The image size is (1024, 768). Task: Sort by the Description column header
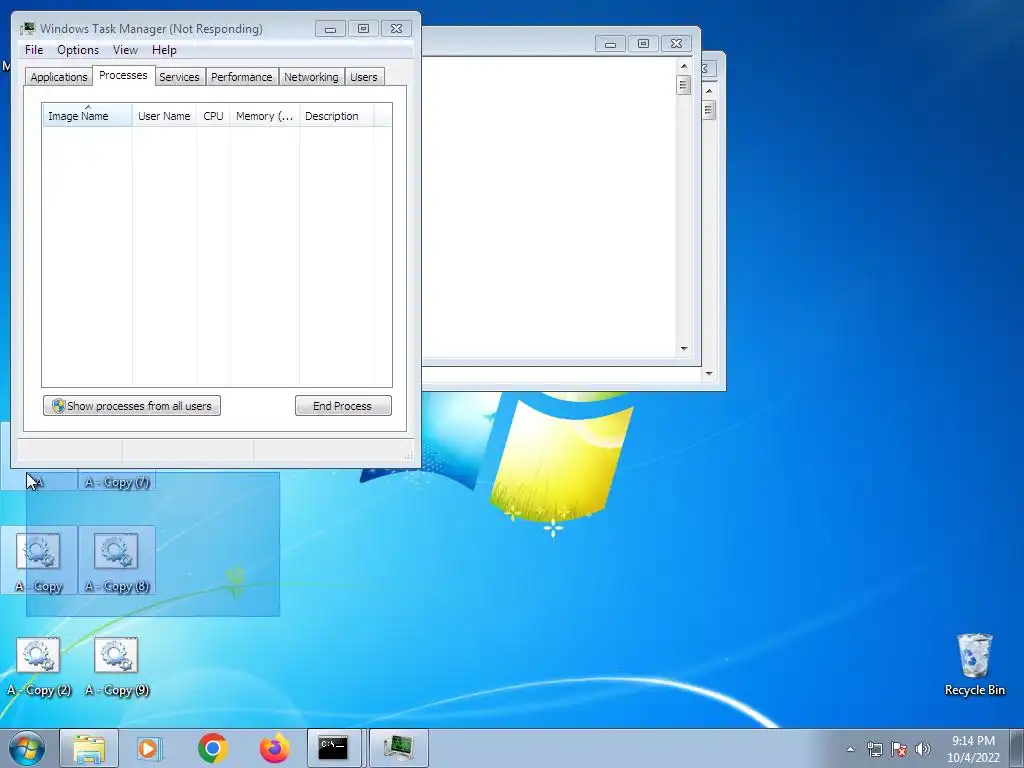coord(336,116)
